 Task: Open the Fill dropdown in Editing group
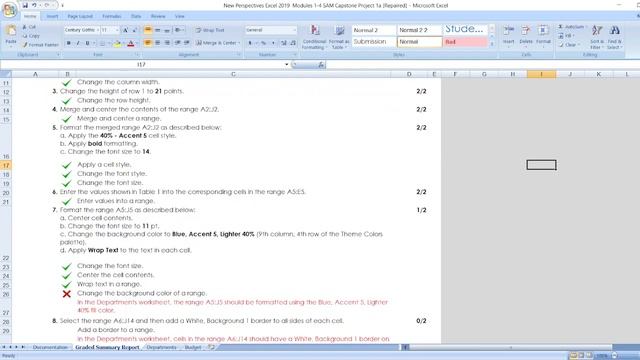pyautogui.click(x=567, y=36)
